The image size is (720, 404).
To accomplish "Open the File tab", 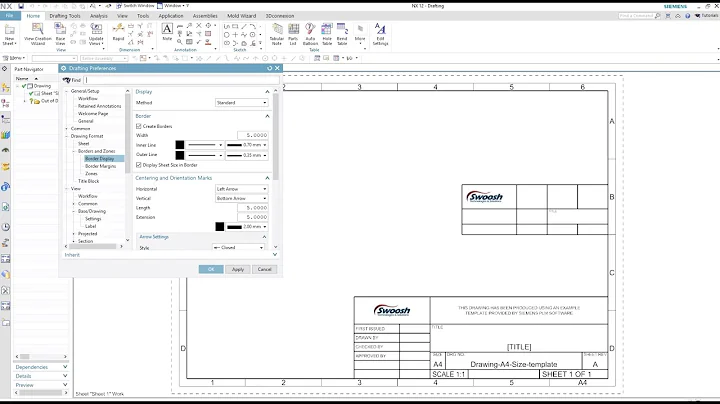I will point(9,16).
